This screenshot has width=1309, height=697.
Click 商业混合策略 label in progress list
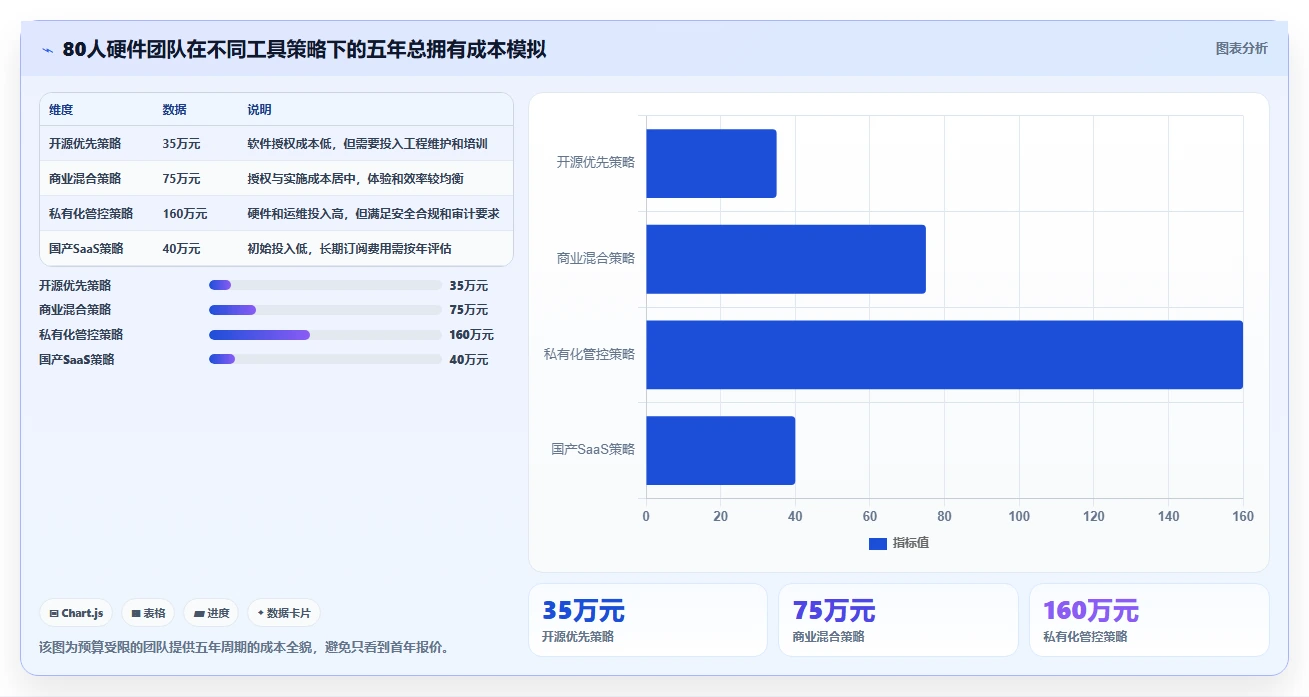point(75,310)
